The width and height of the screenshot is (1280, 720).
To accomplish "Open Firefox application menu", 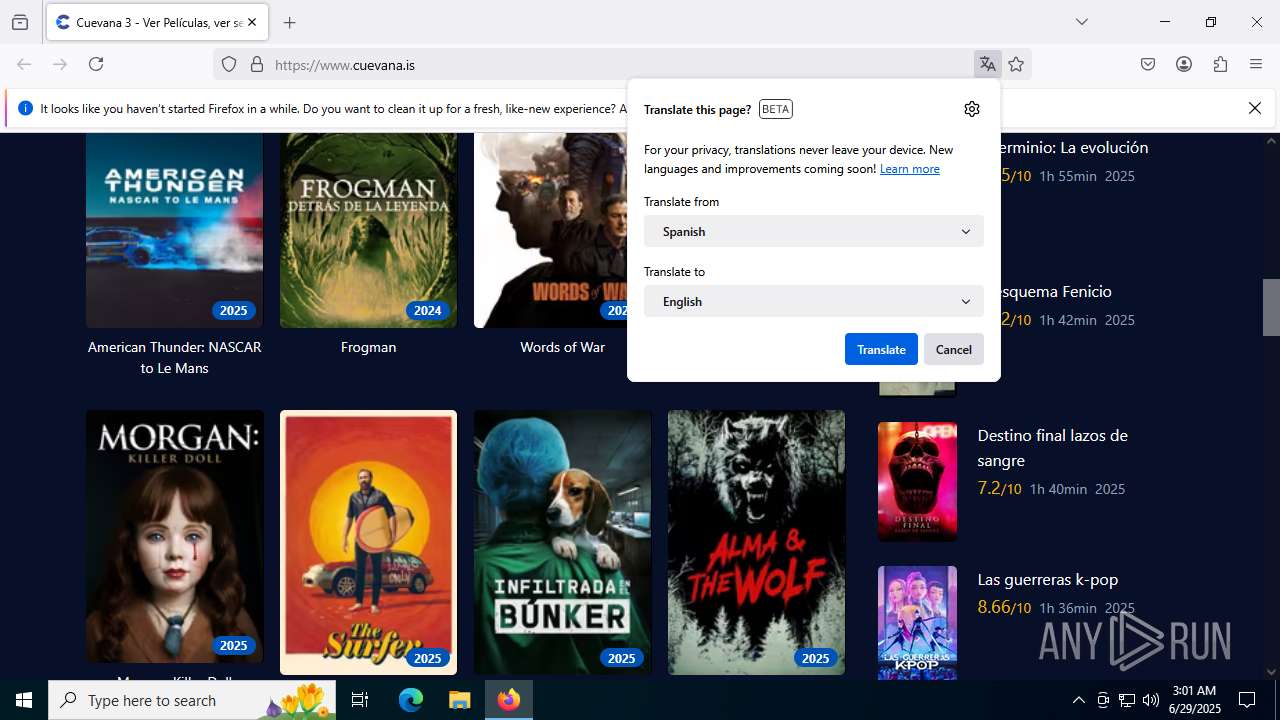I will [1256, 65].
